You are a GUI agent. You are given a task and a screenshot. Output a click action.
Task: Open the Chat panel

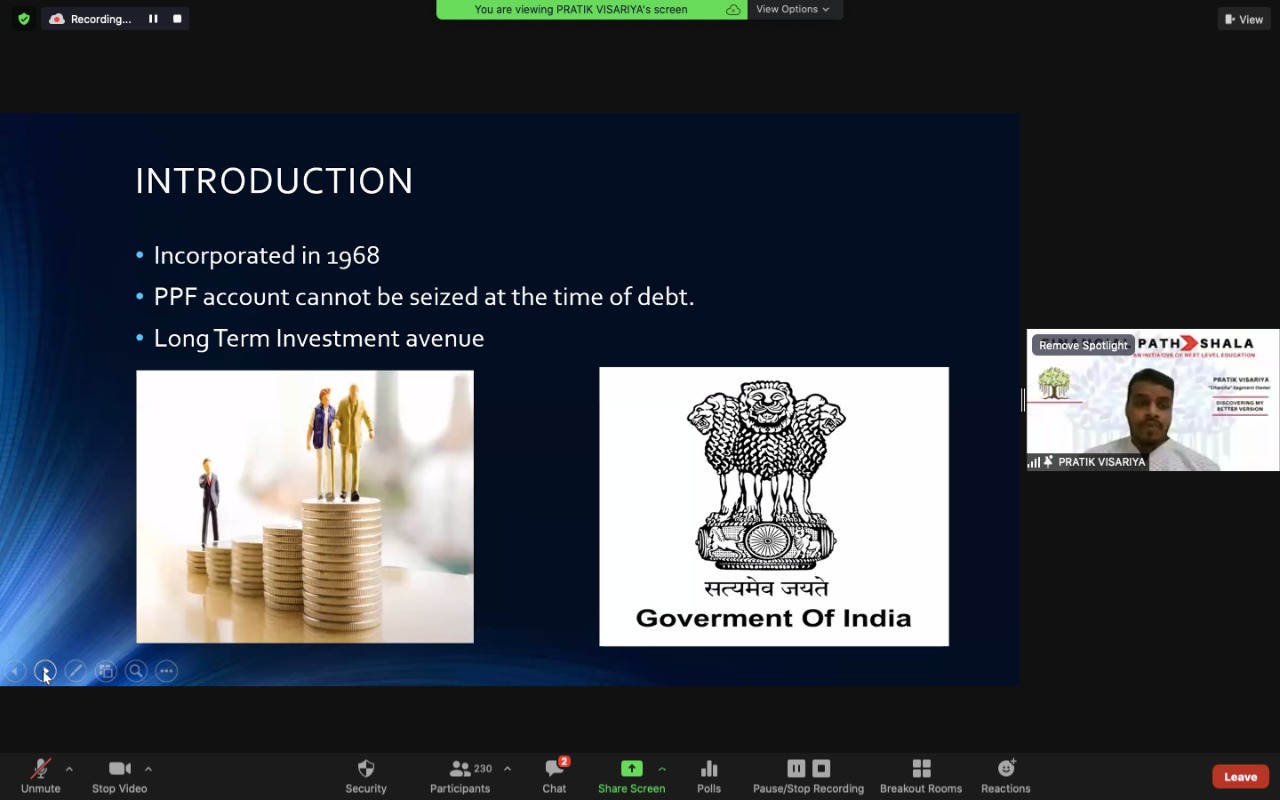tap(554, 776)
